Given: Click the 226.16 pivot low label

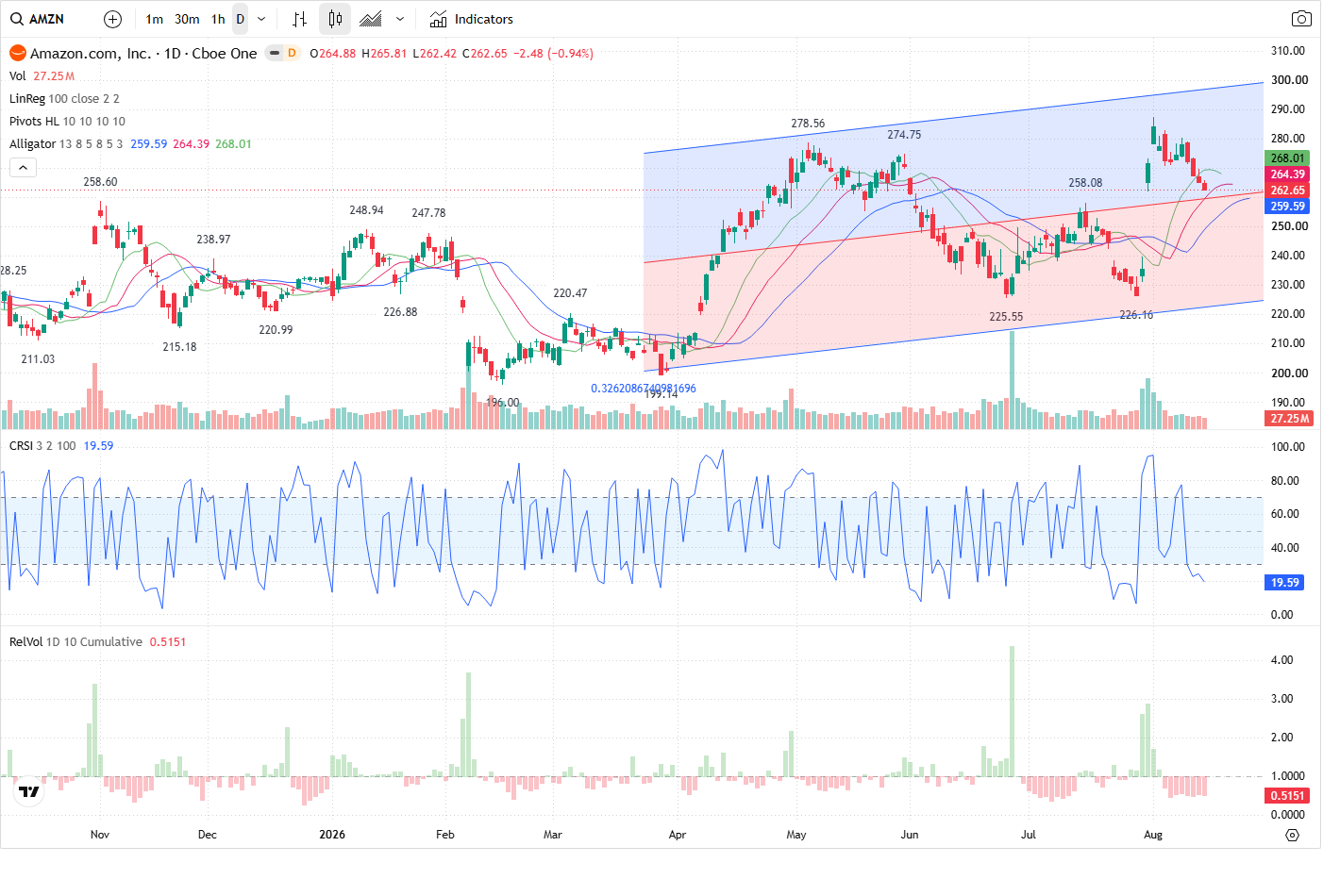Looking at the screenshot, I should (1136, 315).
